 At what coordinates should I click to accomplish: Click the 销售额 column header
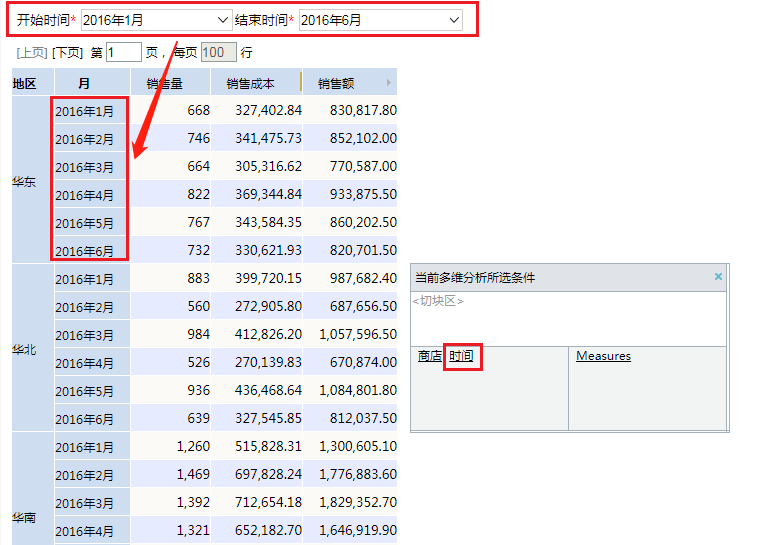[x=349, y=82]
